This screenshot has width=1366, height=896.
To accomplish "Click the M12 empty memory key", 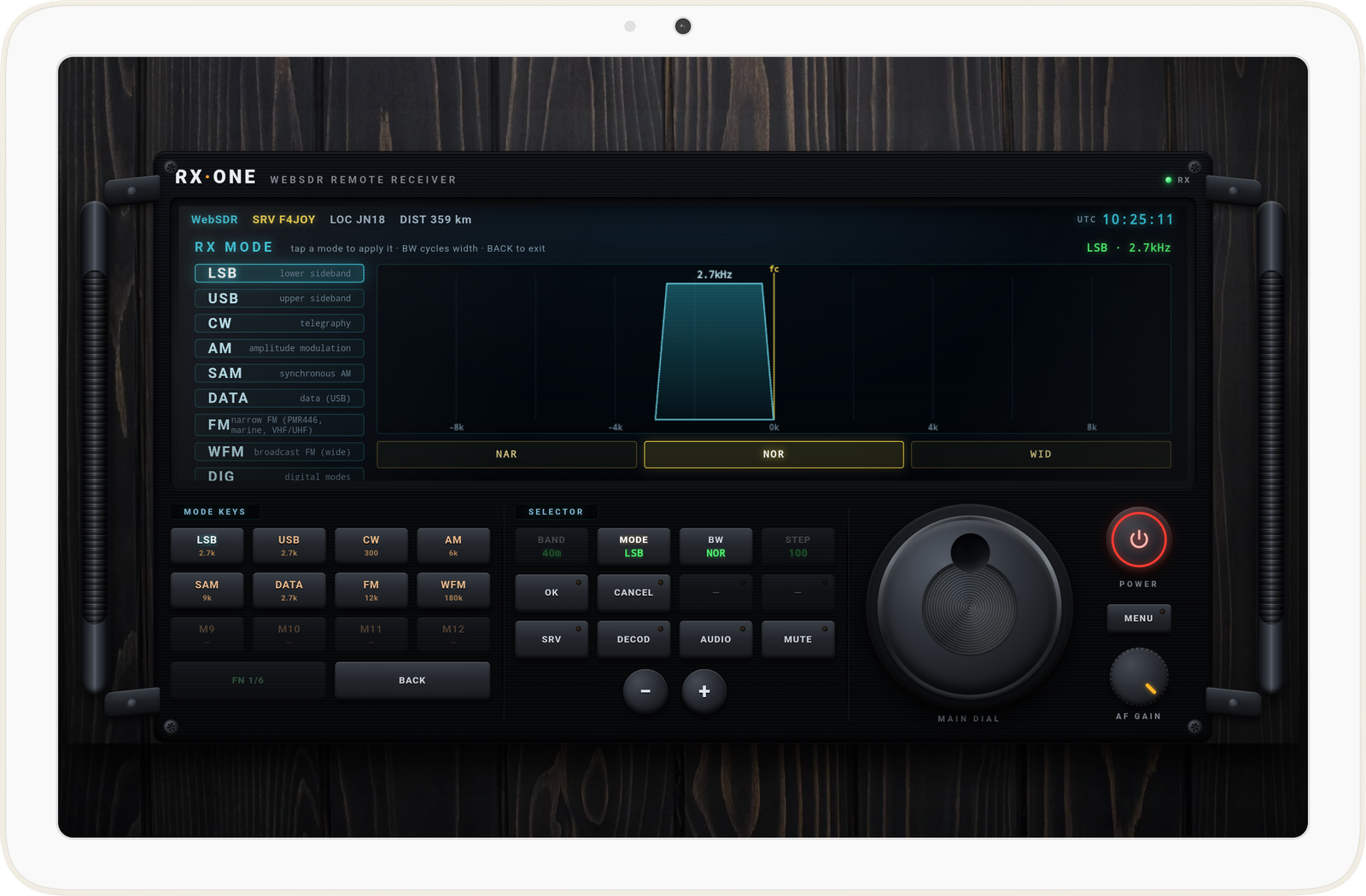I will click(453, 634).
